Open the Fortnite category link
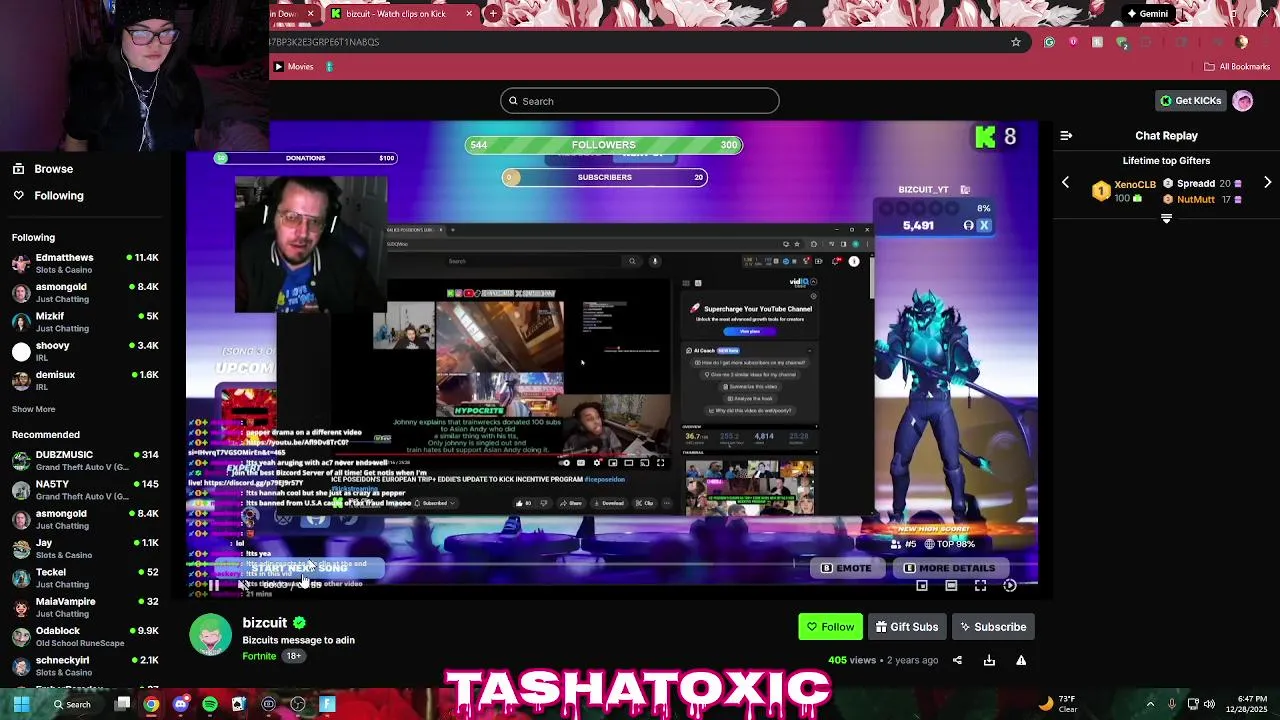The image size is (1280, 720). pyautogui.click(x=259, y=656)
